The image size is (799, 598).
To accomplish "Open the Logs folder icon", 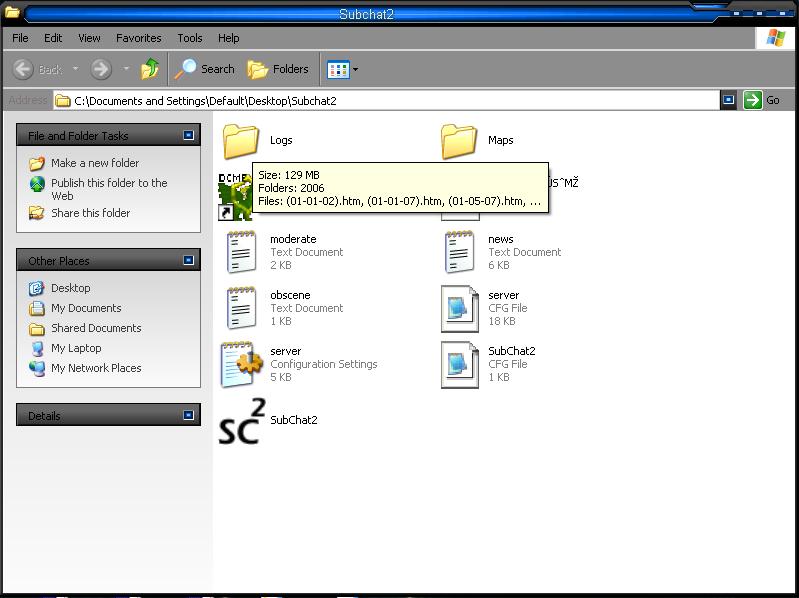I will [x=241, y=141].
